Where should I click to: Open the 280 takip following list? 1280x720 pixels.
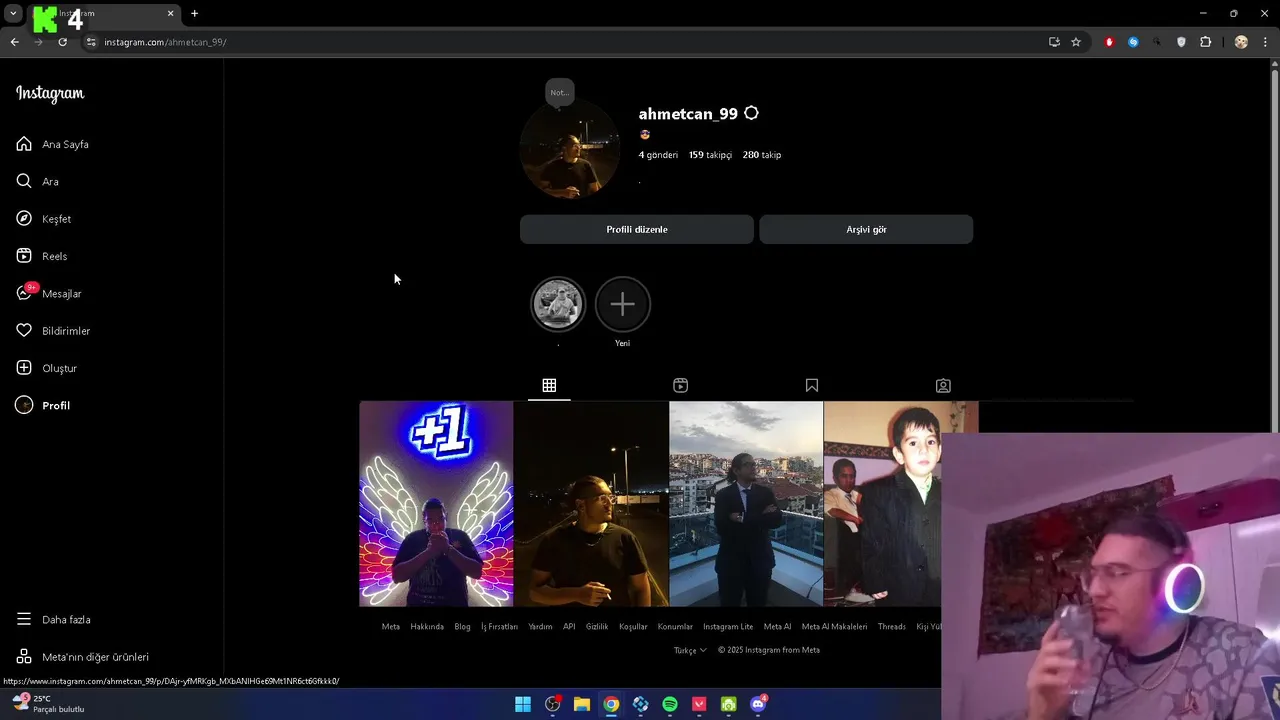click(x=762, y=155)
